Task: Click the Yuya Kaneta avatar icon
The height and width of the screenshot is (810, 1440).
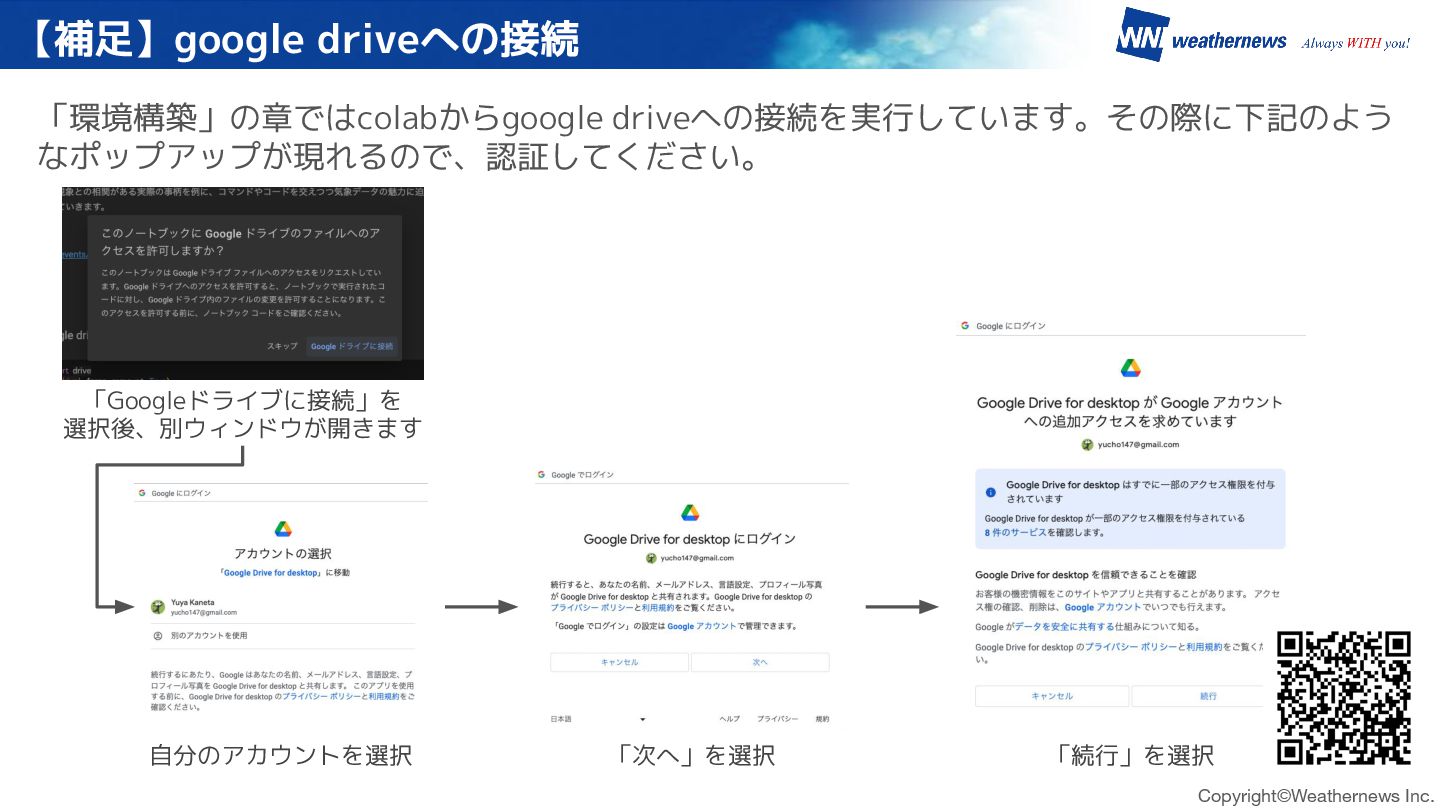Action: pos(158,607)
